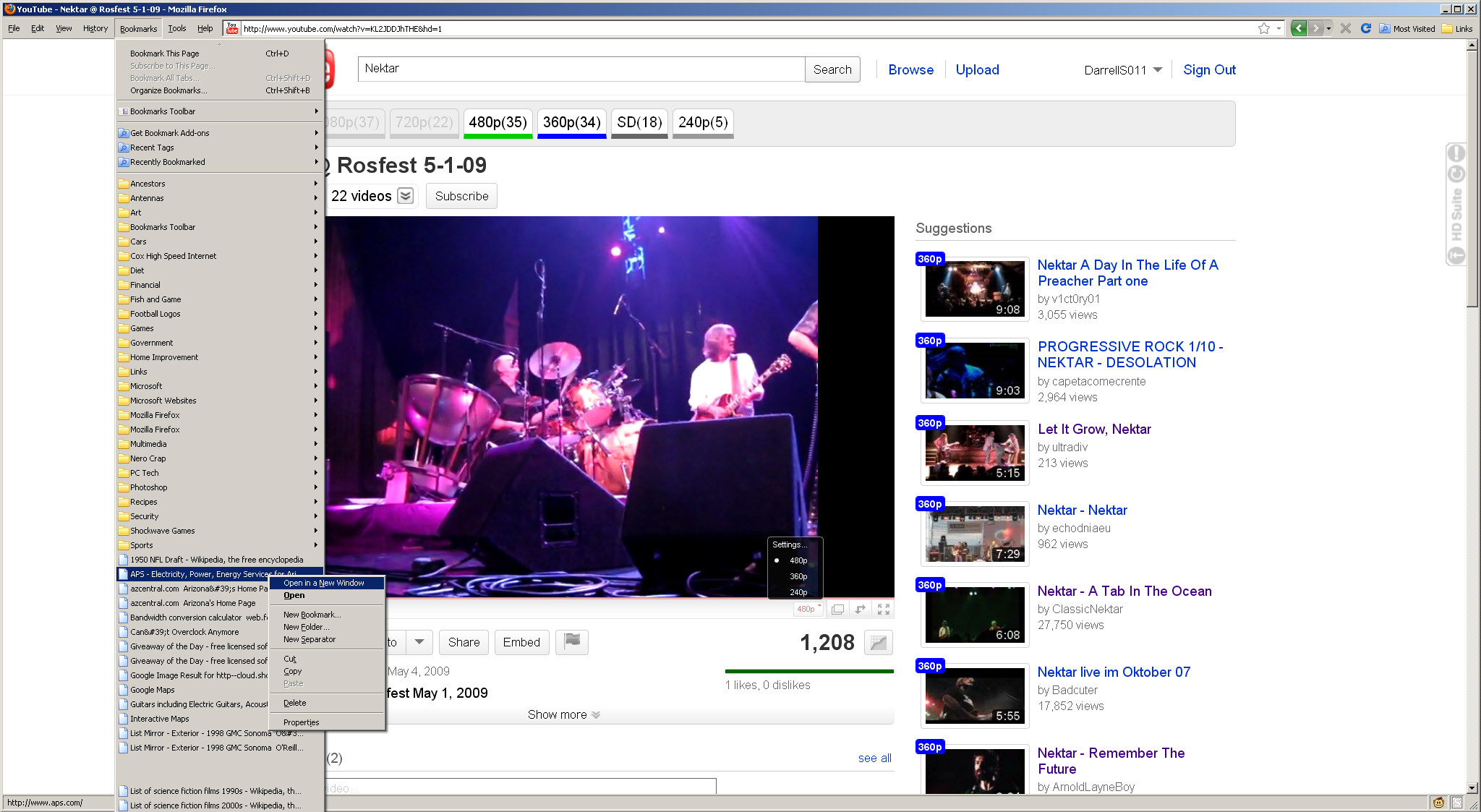This screenshot has width=1481, height=812.
Task: Switch to the 720p(22) format button
Action: click(424, 122)
